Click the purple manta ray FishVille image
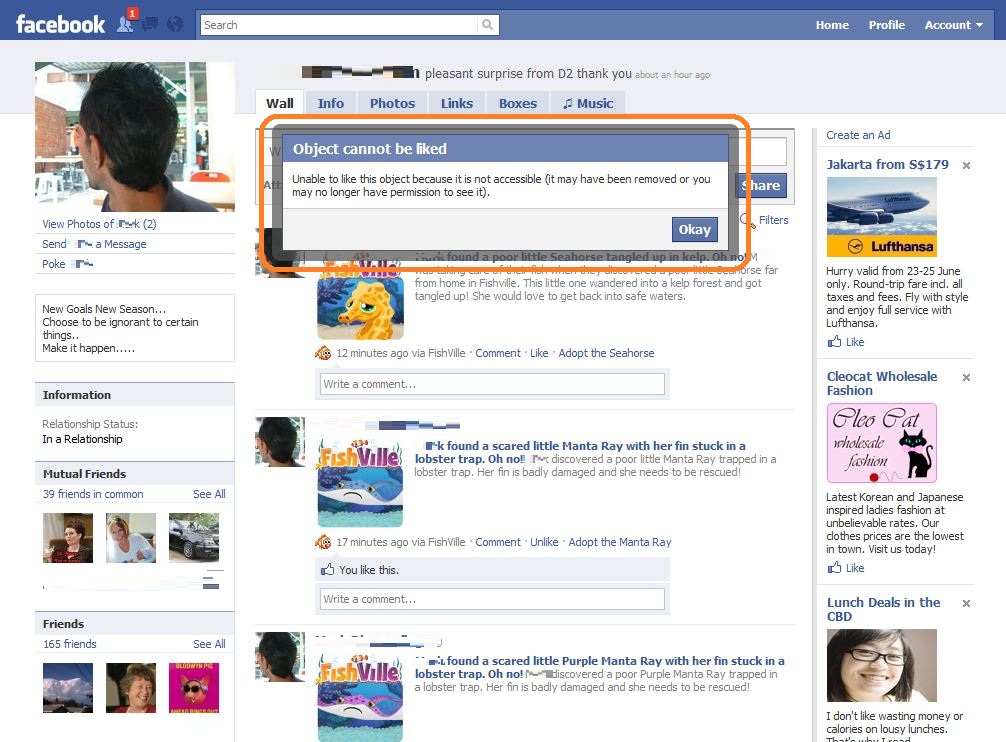1006x742 pixels. point(361,698)
